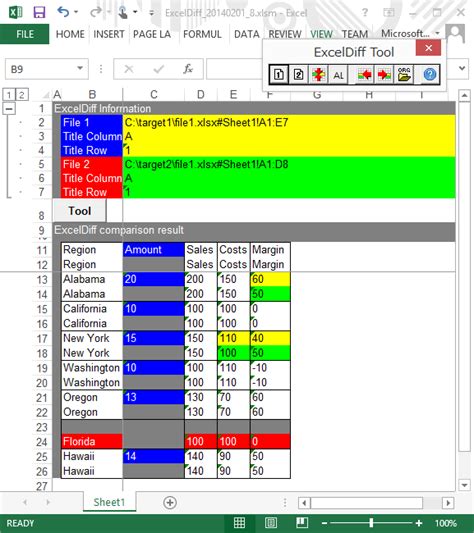
Task: Click the Excel application logo icon
Action: 16,12
